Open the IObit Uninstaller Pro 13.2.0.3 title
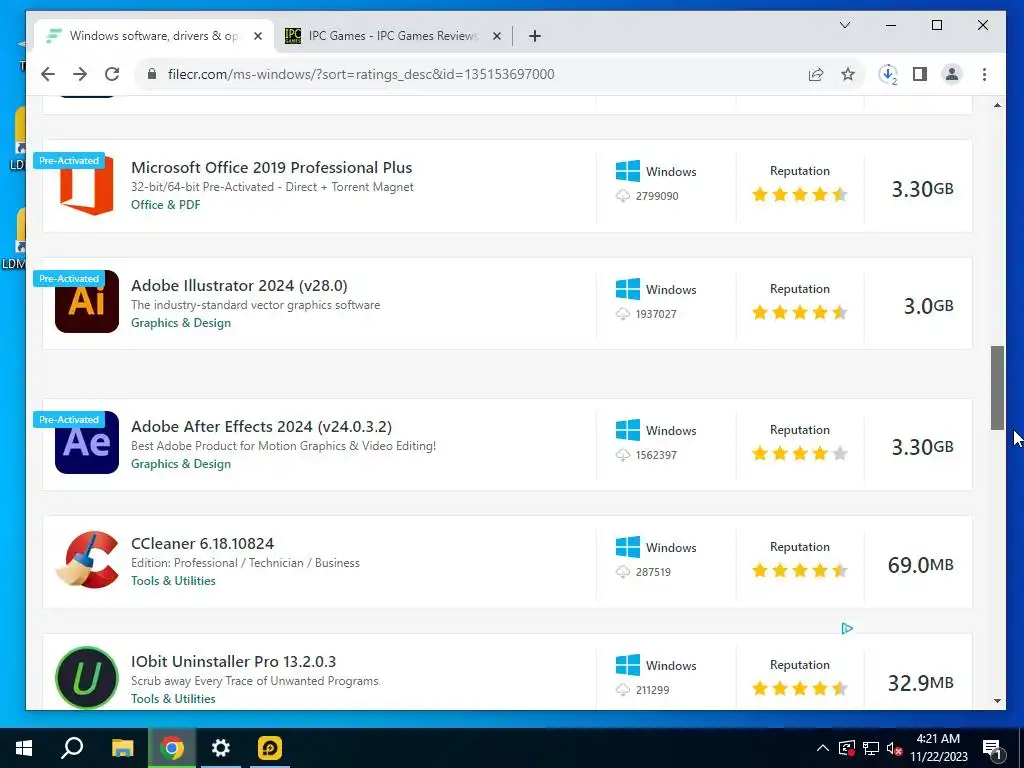 233,661
